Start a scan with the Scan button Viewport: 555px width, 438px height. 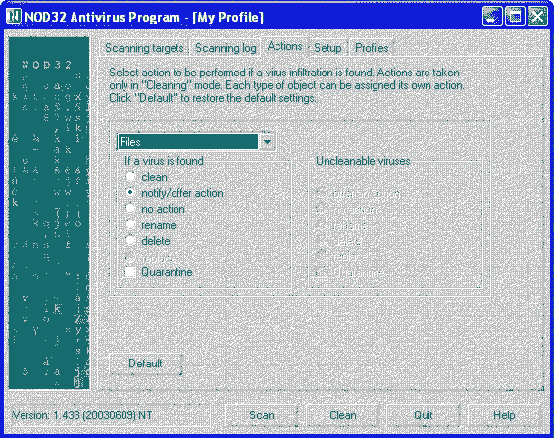262,415
